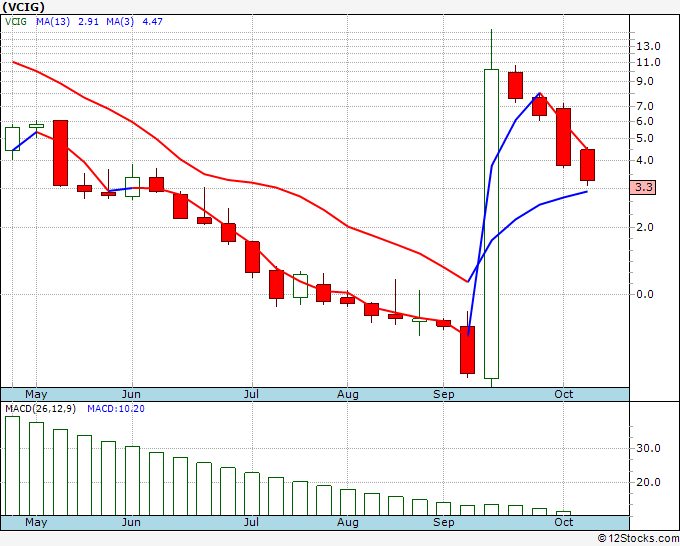Click the 13.0 price axis label
The image size is (680, 546).
click(x=648, y=46)
